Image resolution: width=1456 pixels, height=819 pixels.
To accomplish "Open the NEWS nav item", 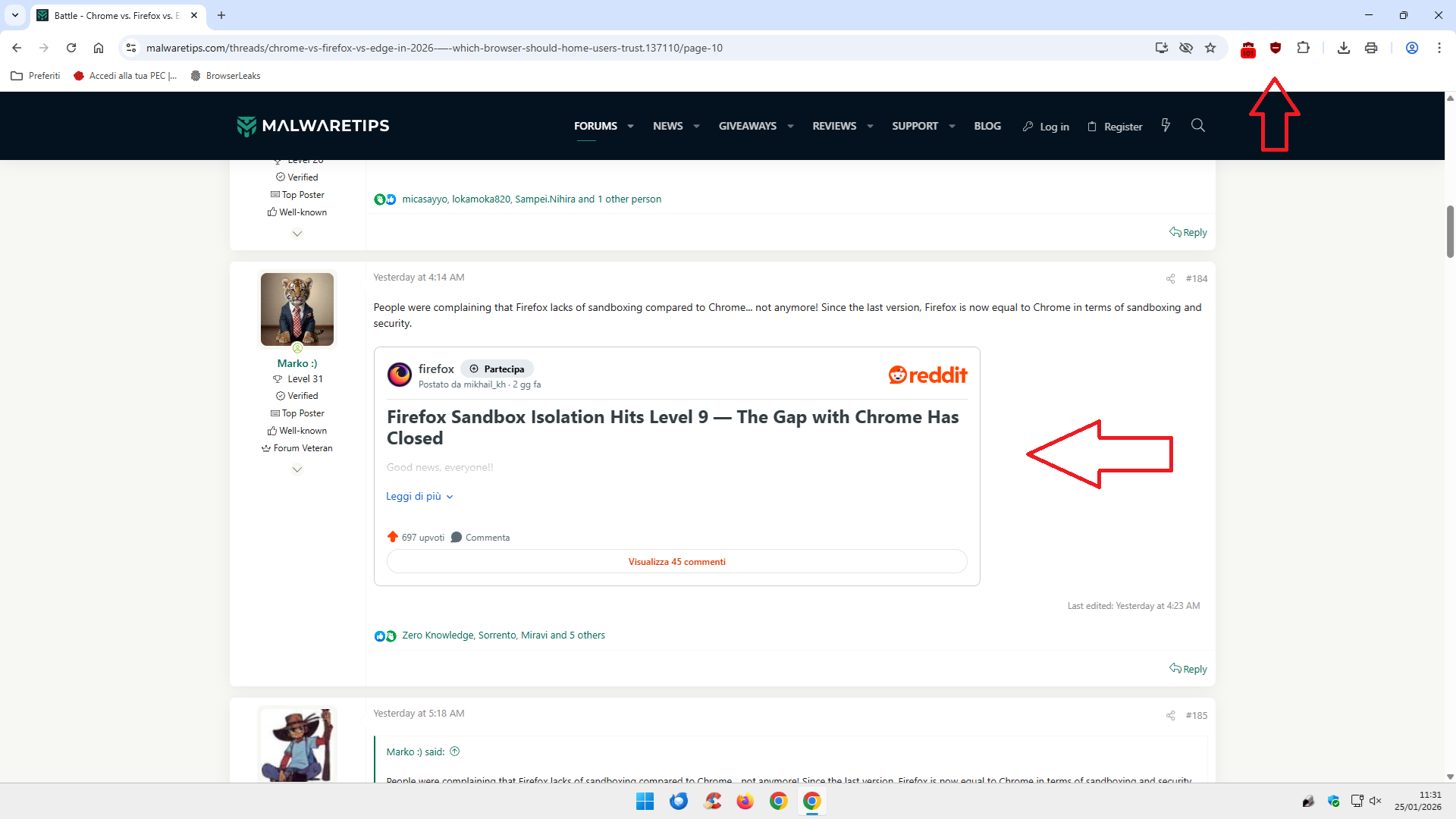I will (668, 126).
